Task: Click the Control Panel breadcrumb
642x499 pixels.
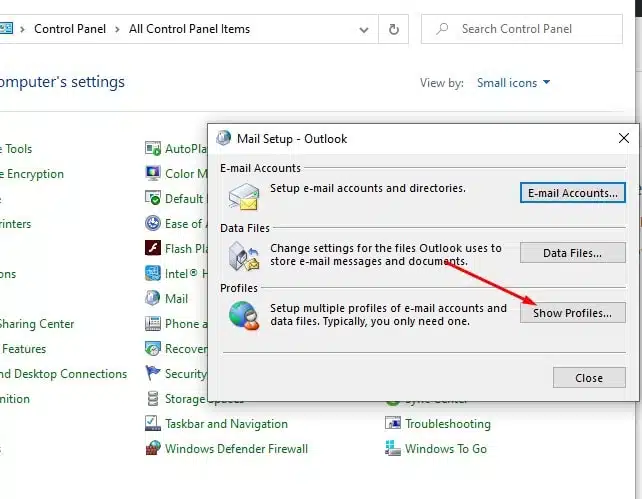Action: tap(70, 29)
